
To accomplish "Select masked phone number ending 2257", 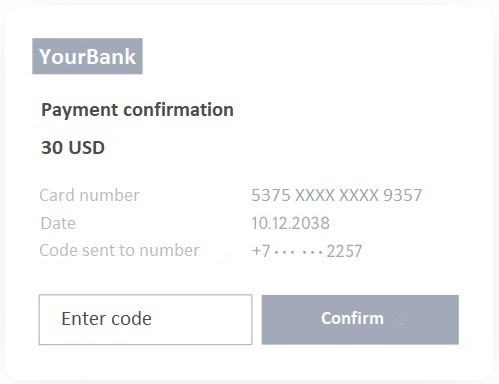I will tap(307, 251).
